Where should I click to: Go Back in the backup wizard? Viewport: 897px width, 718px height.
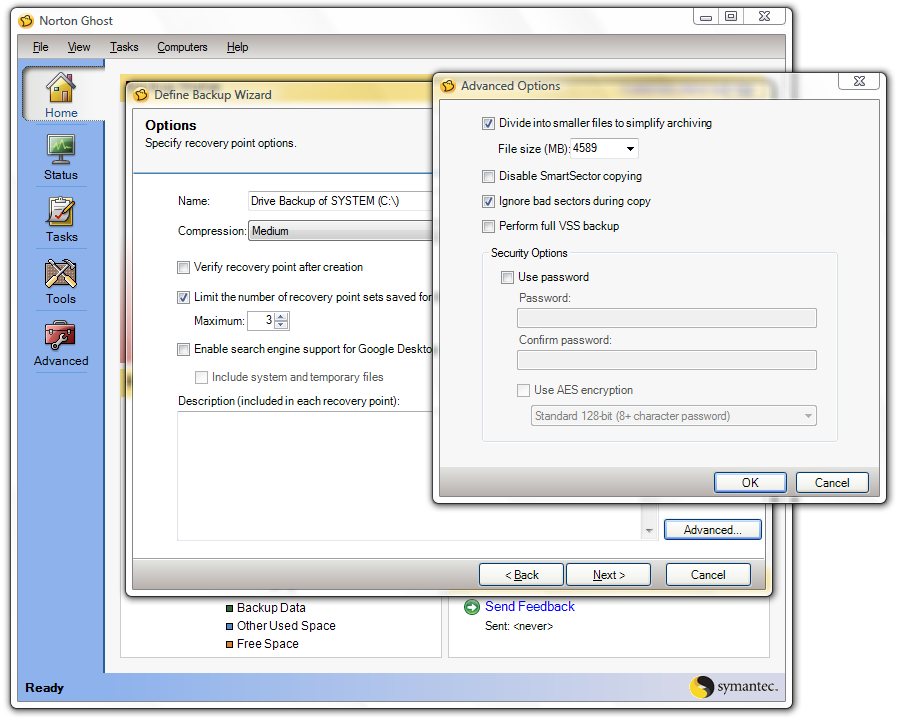click(521, 575)
